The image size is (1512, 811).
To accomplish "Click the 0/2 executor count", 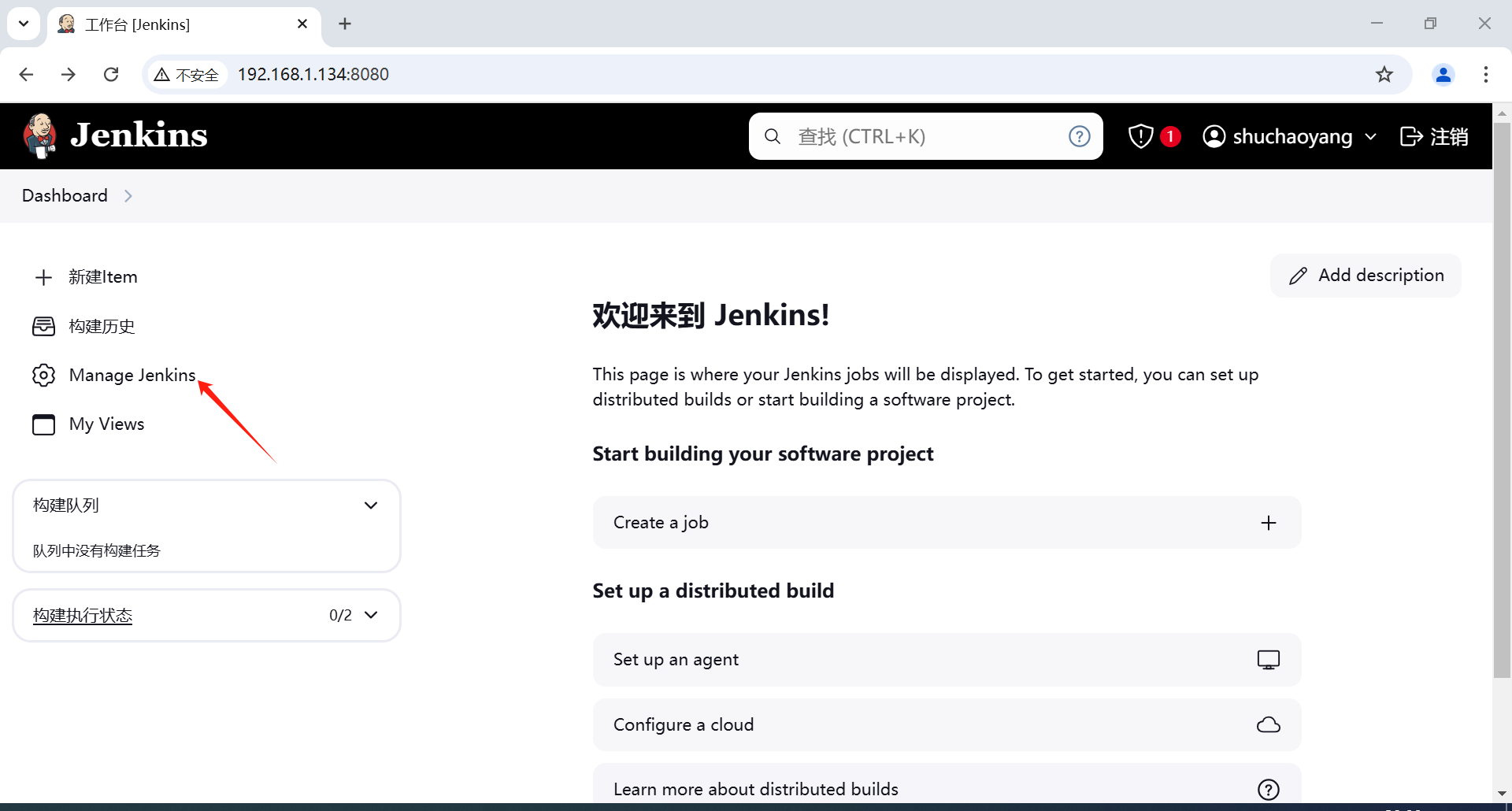I will [x=340, y=616].
